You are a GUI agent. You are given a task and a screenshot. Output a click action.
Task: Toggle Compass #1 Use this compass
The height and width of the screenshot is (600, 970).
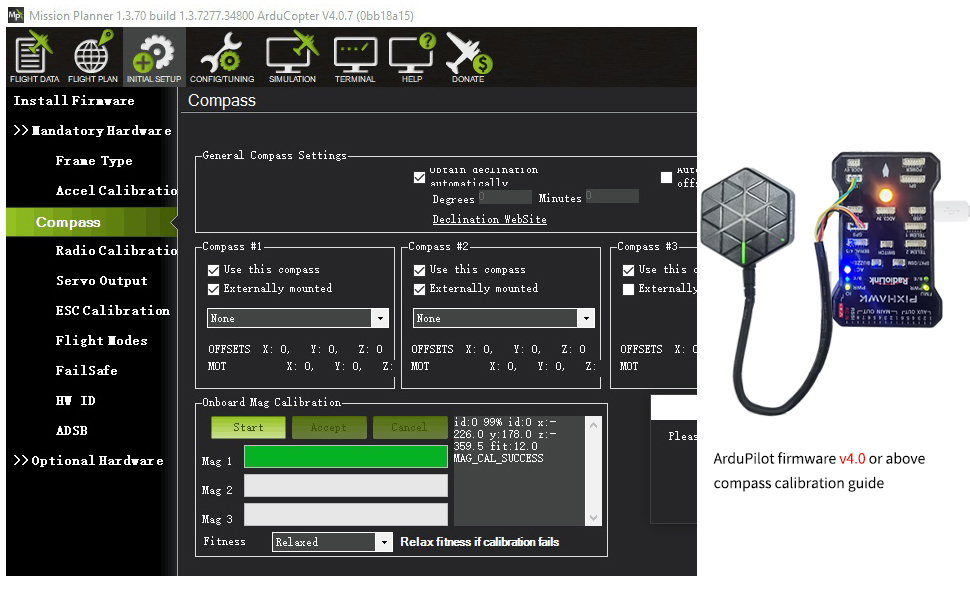coord(213,270)
